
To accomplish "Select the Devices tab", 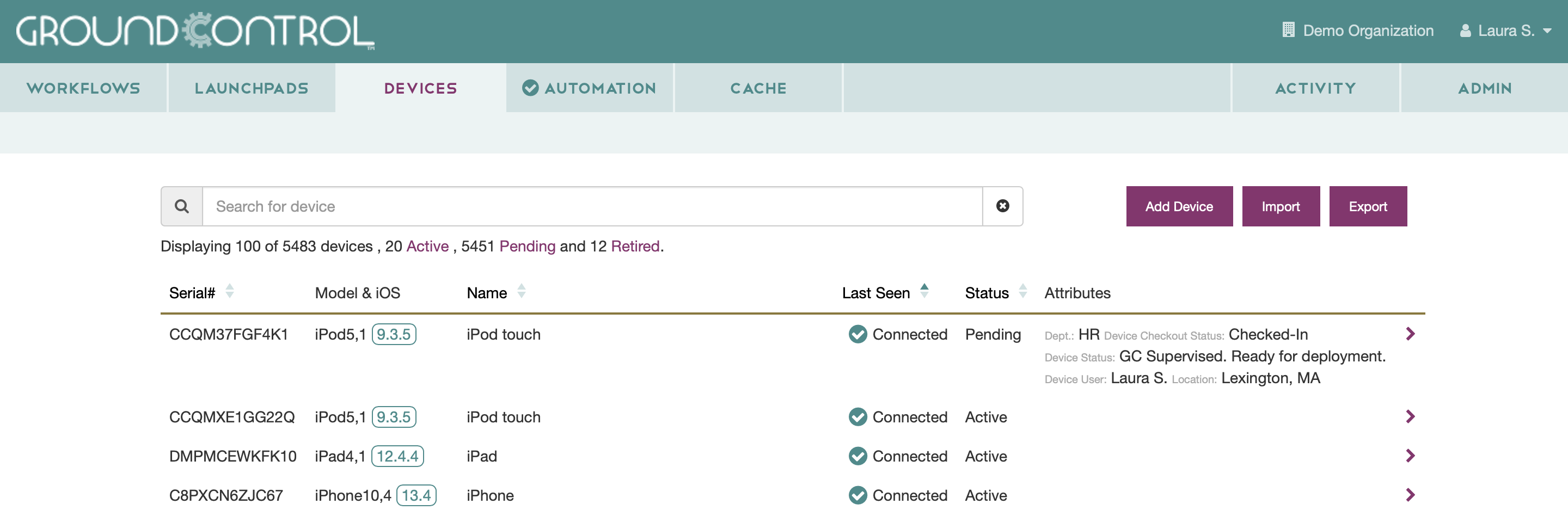I will (x=421, y=88).
